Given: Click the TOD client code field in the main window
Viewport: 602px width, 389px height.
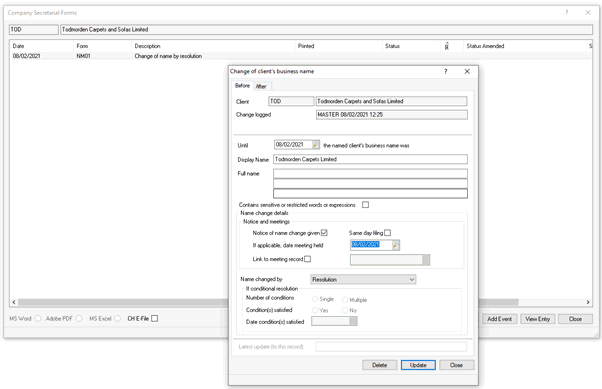Looking at the screenshot, I should tap(34, 29).
